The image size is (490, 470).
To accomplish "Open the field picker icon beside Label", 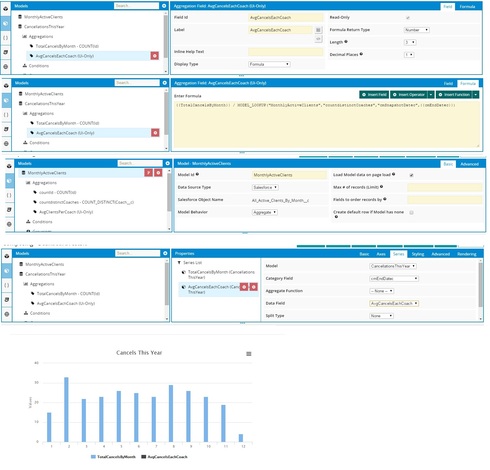I will pyautogui.click(x=318, y=30).
